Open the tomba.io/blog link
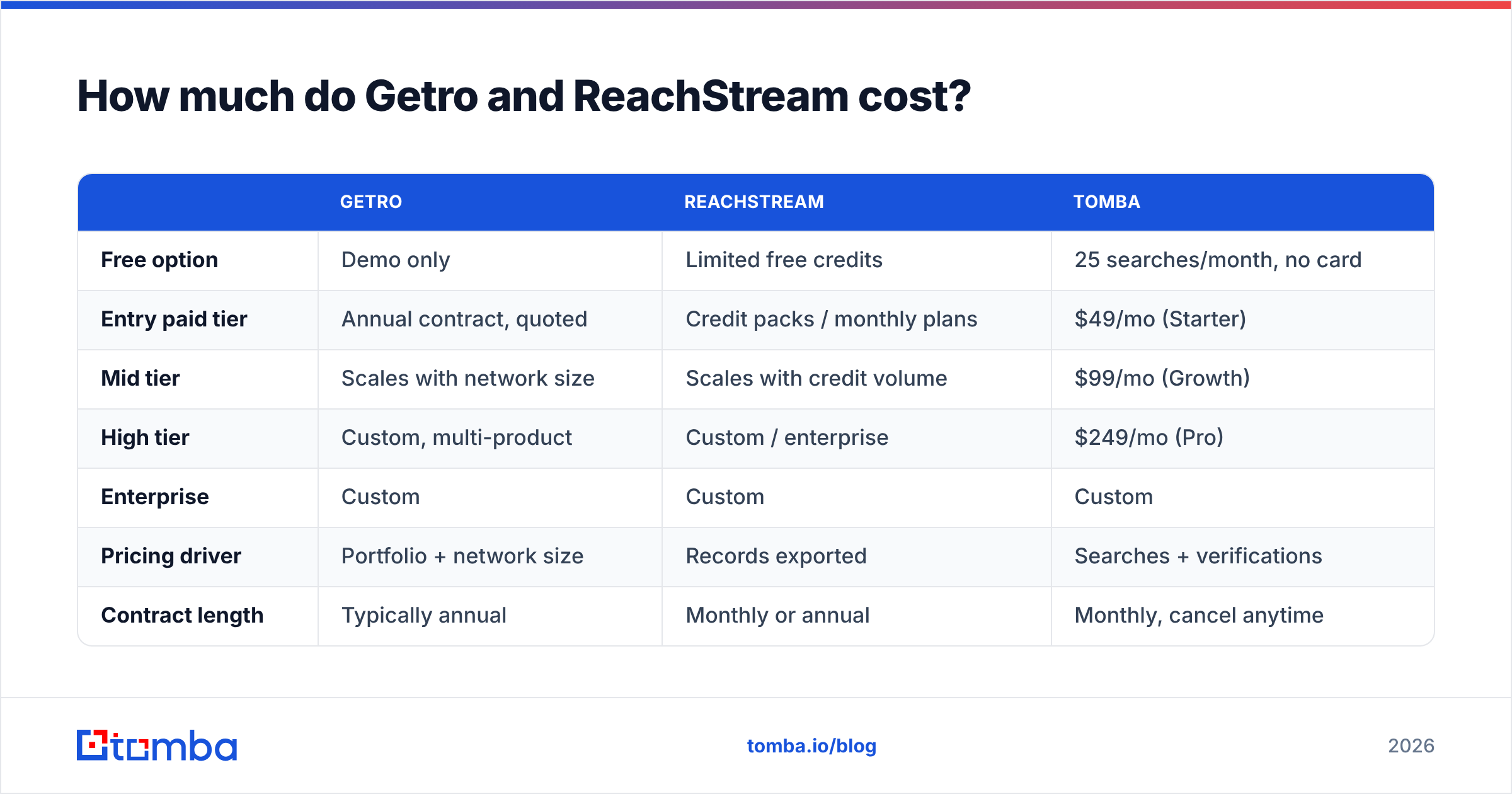The height and width of the screenshot is (794, 1512). [x=811, y=746]
